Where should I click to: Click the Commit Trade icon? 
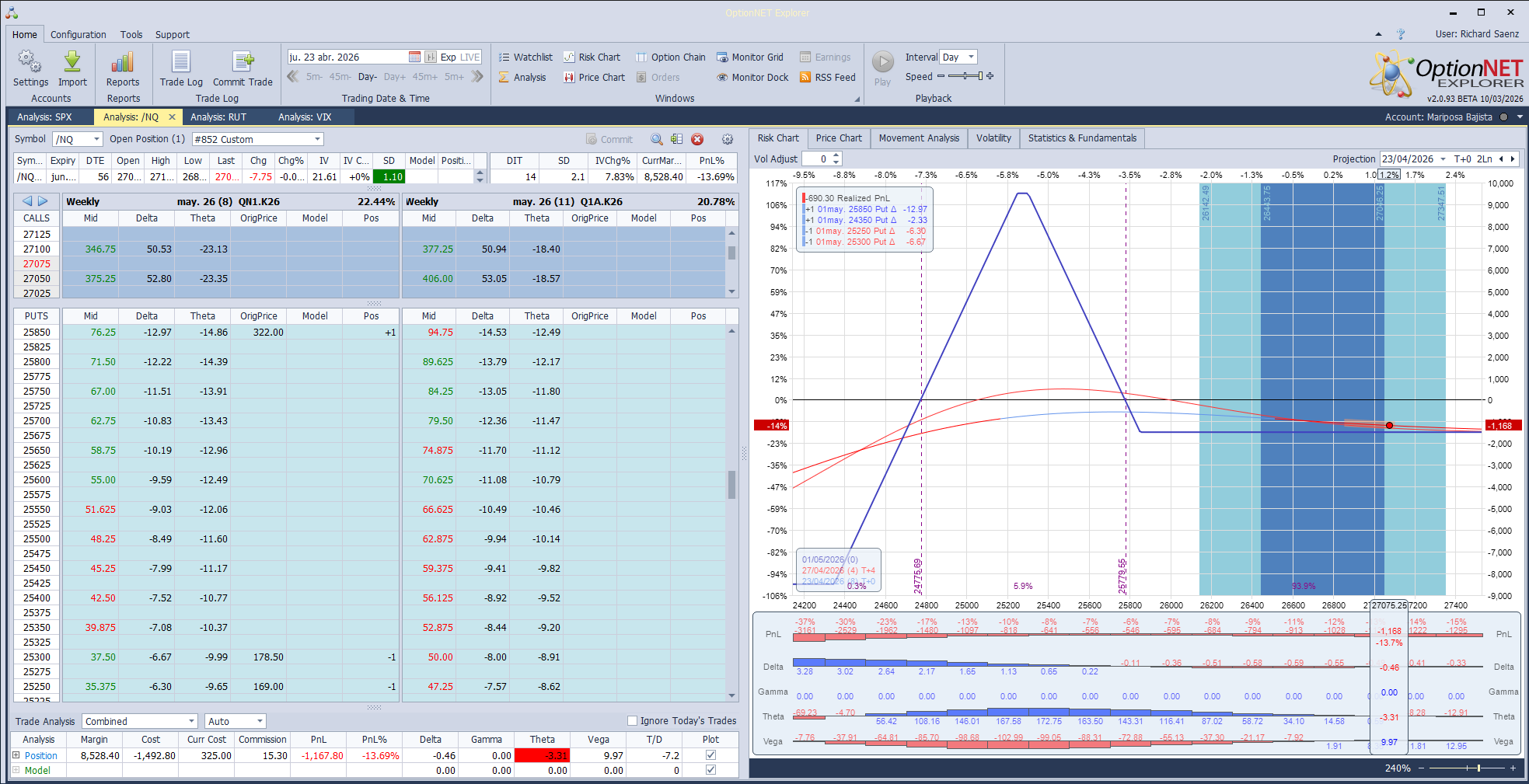point(243,68)
